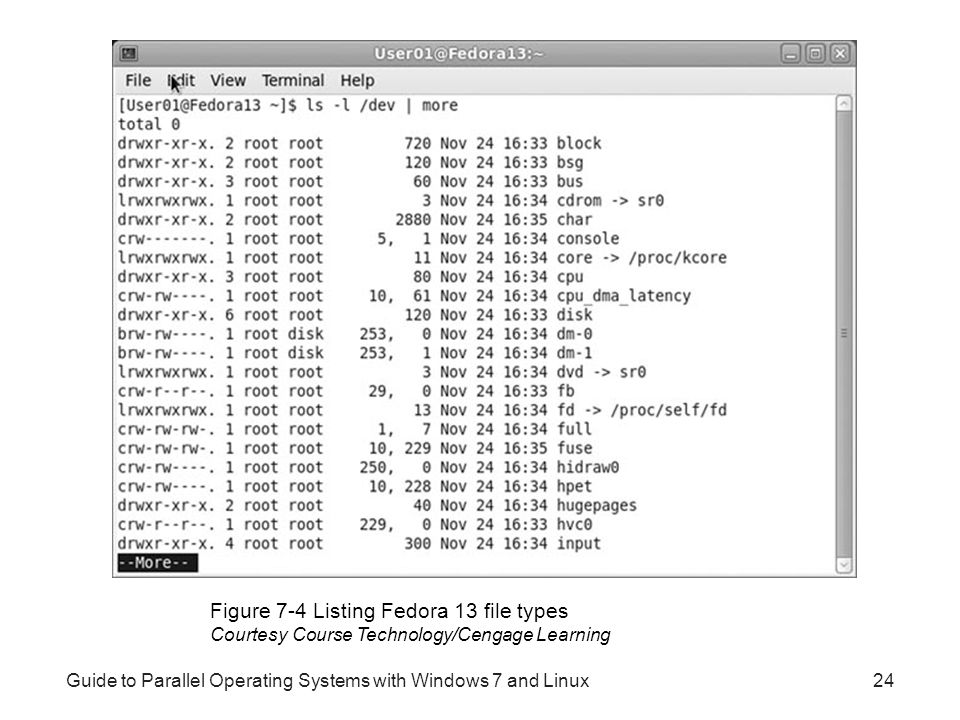The image size is (960, 720).
Task: Click permissions 'crw-------.' of console
Action: [x=167, y=239]
